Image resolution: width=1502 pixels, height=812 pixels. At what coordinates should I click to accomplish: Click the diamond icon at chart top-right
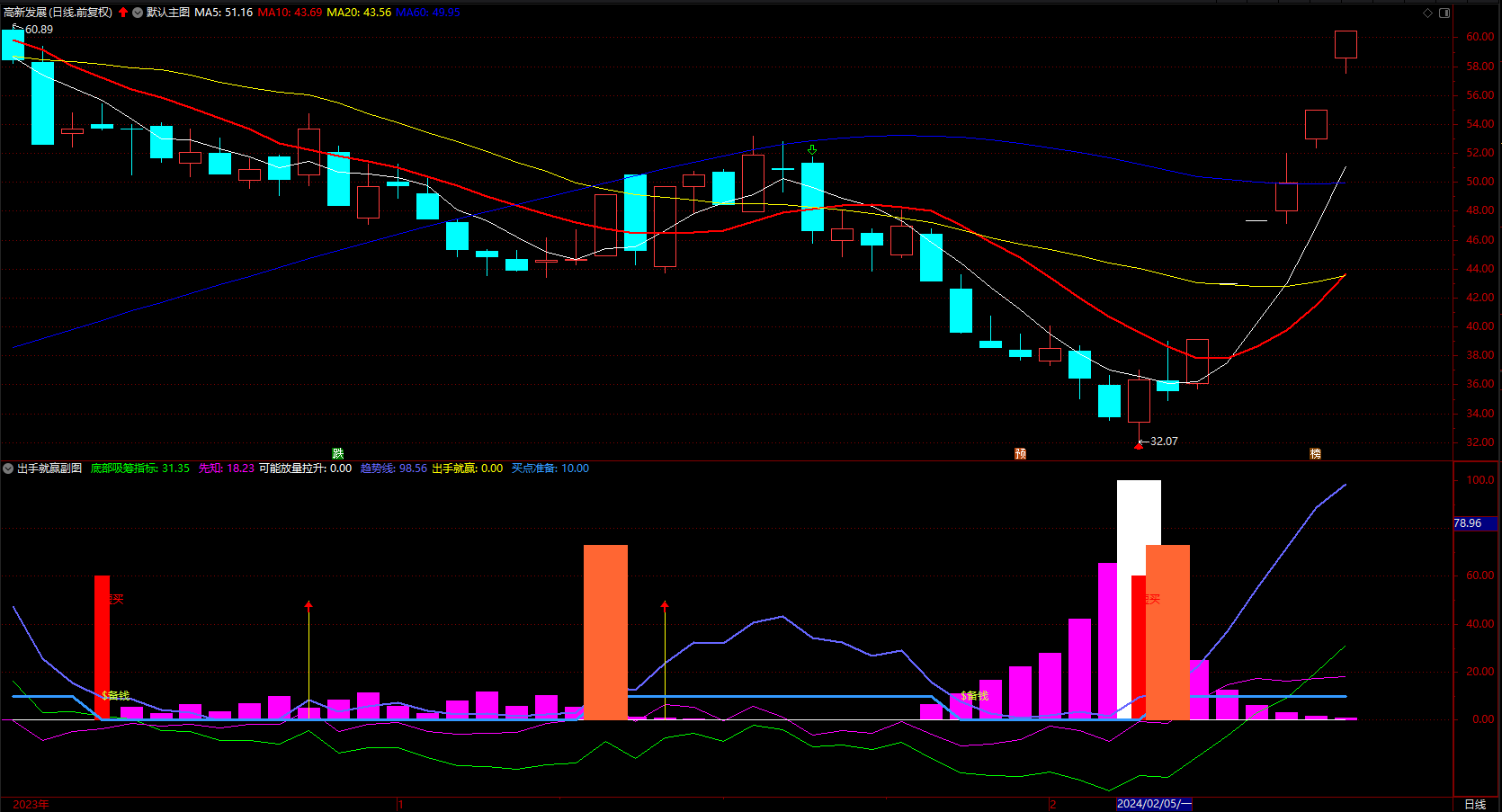[x=1427, y=13]
